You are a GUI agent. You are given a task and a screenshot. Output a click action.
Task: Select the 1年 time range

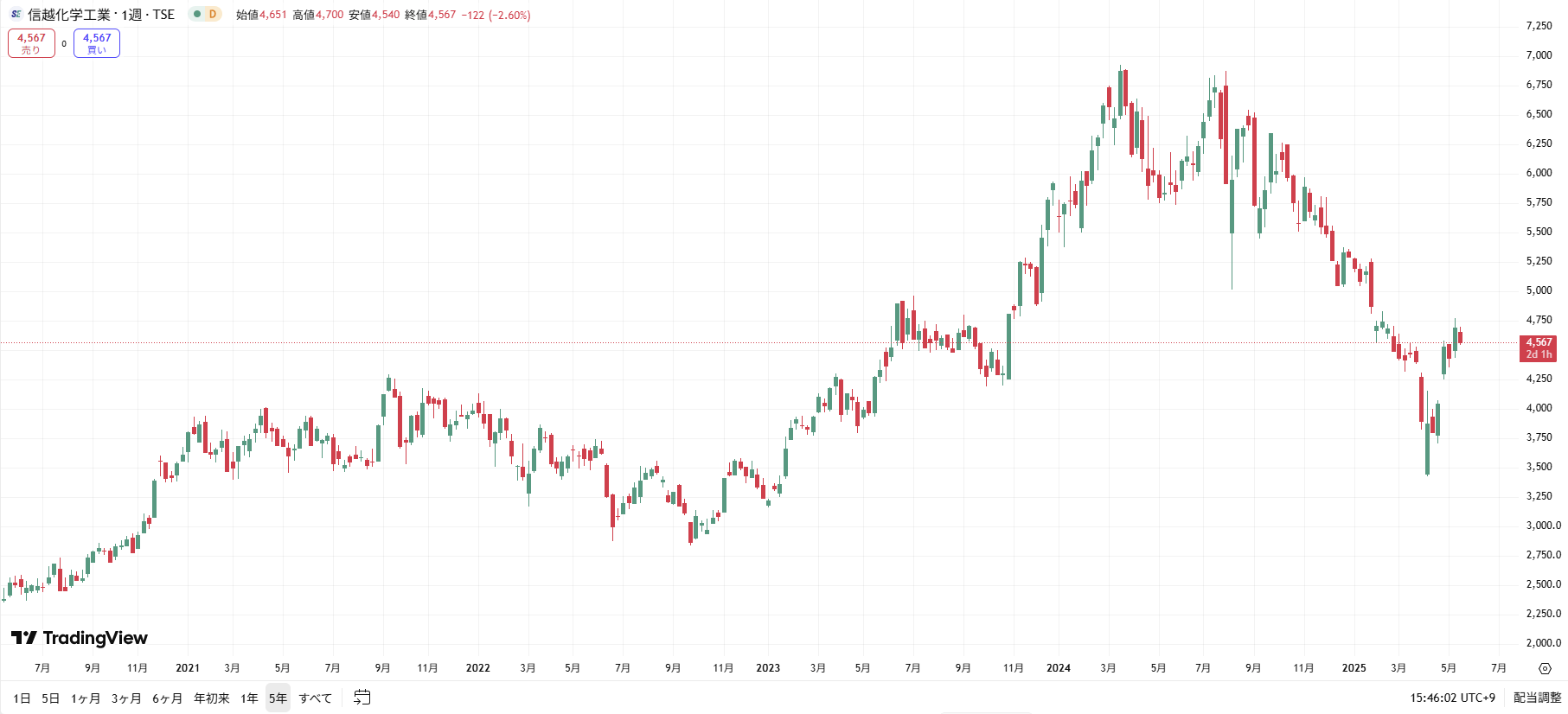(x=249, y=698)
